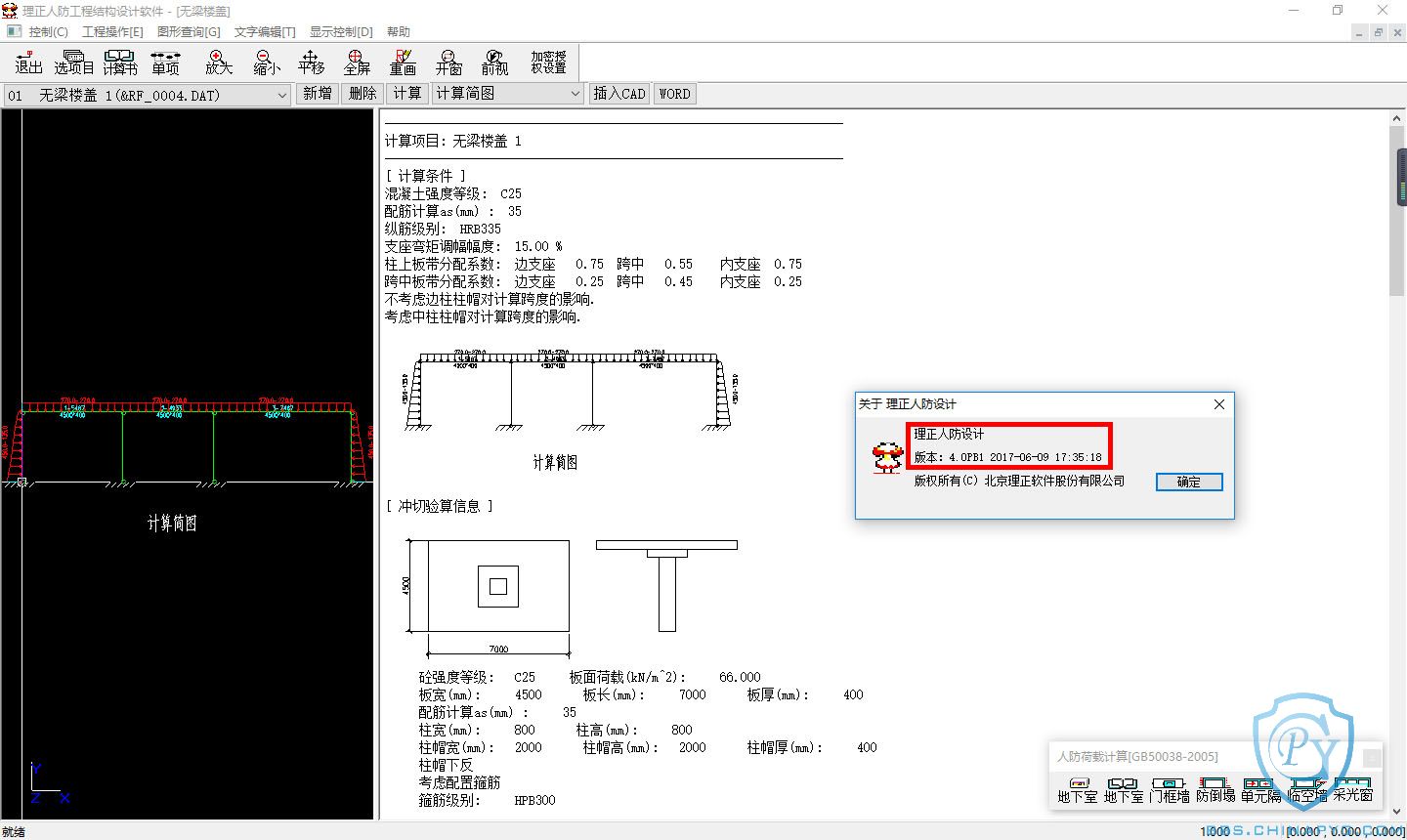Click the WORD export button
Image resolution: width=1407 pixels, height=840 pixels.
point(674,94)
